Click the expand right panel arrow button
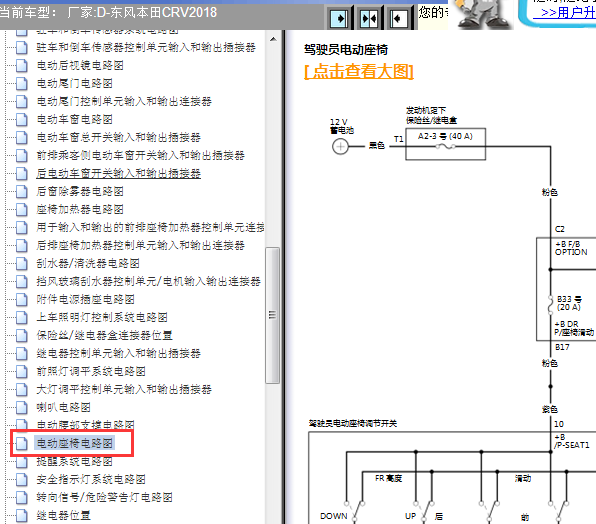The image size is (596, 524). point(339,19)
